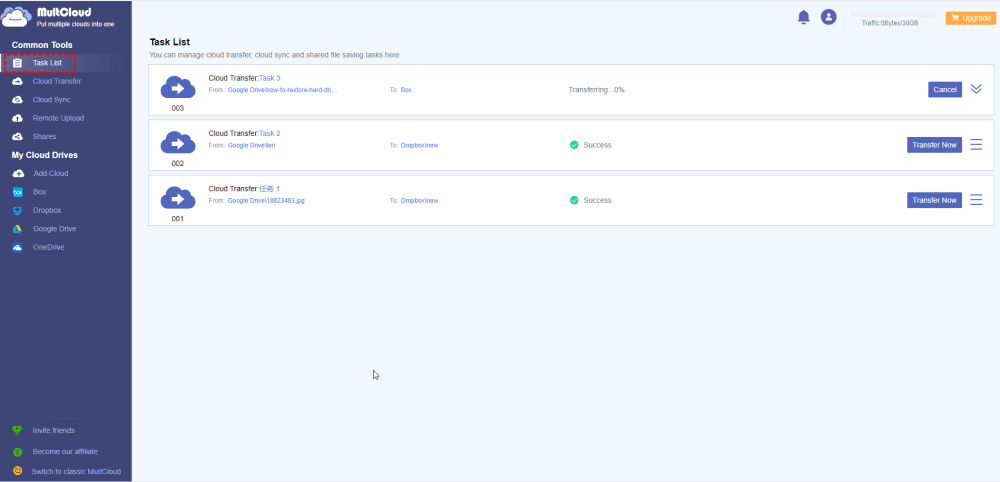Click the Dropbox drive icon
The height and width of the screenshot is (482, 1000).
point(18,210)
